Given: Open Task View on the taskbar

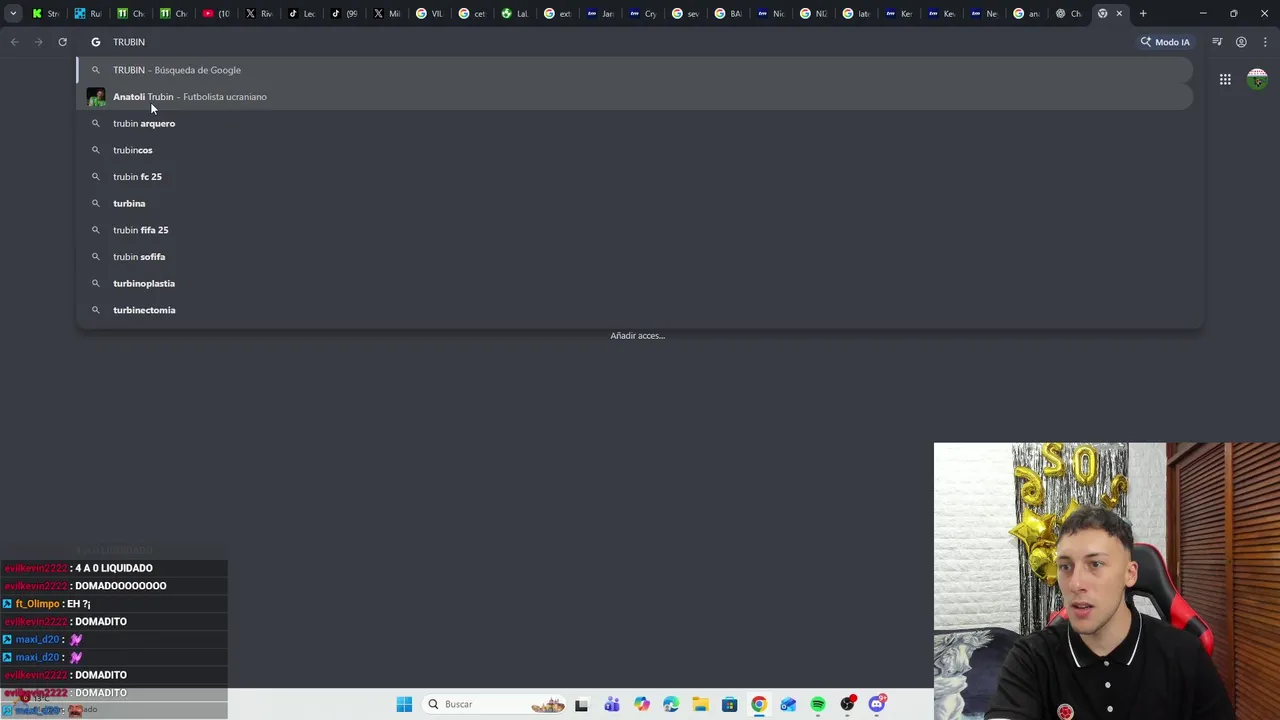Looking at the screenshot, I should [x=582, y=704].
